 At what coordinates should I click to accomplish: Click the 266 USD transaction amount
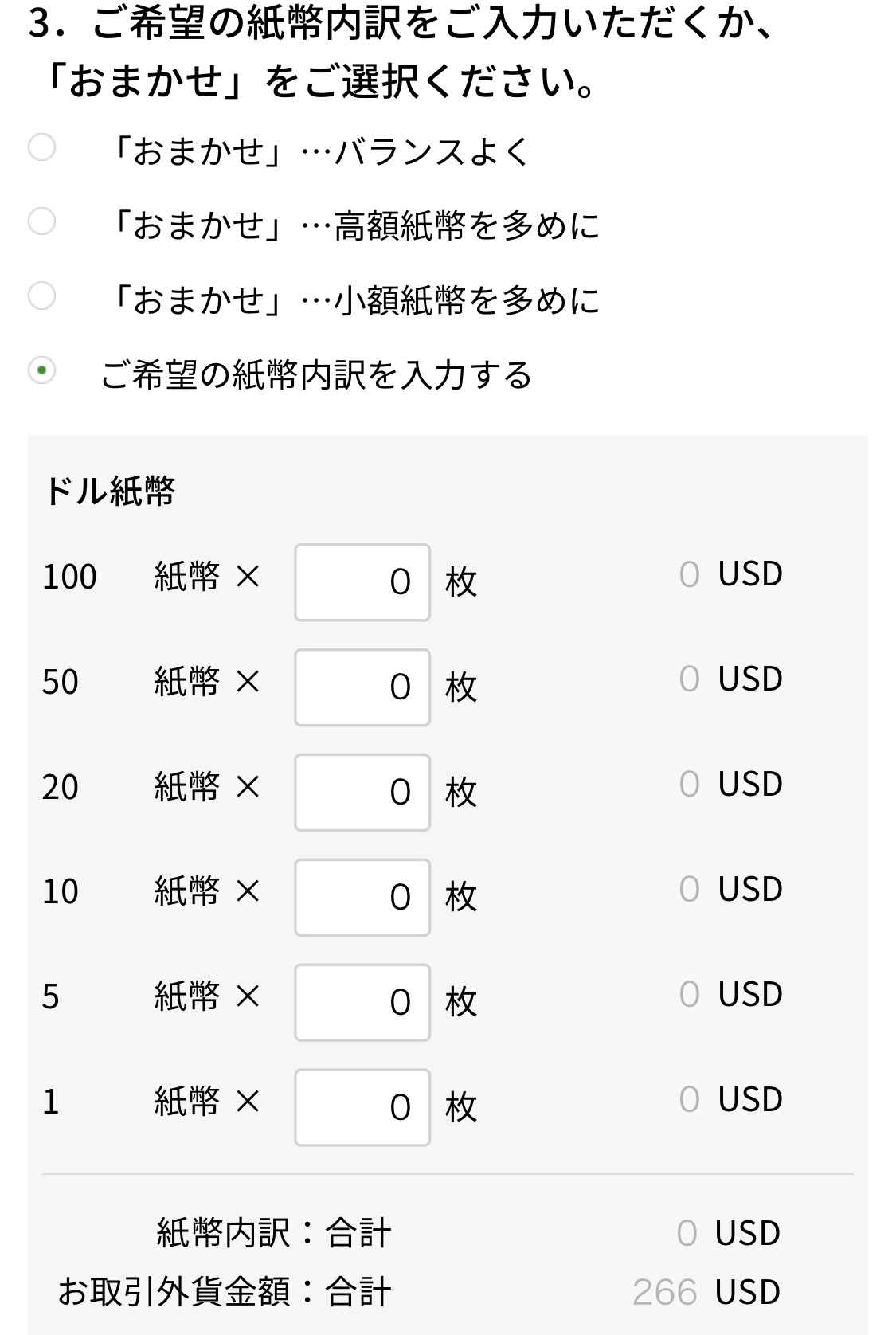706,1292
